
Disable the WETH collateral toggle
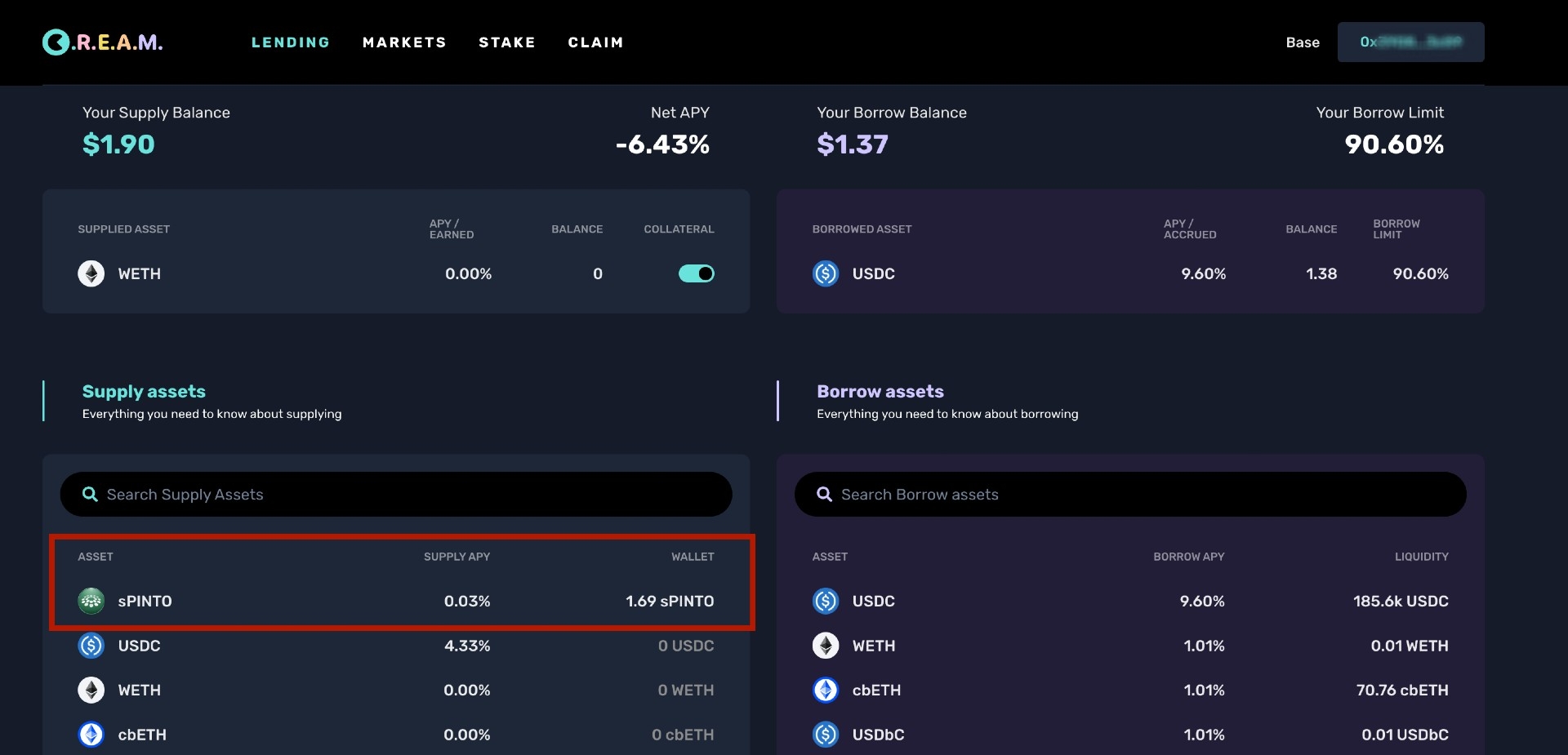696,273
